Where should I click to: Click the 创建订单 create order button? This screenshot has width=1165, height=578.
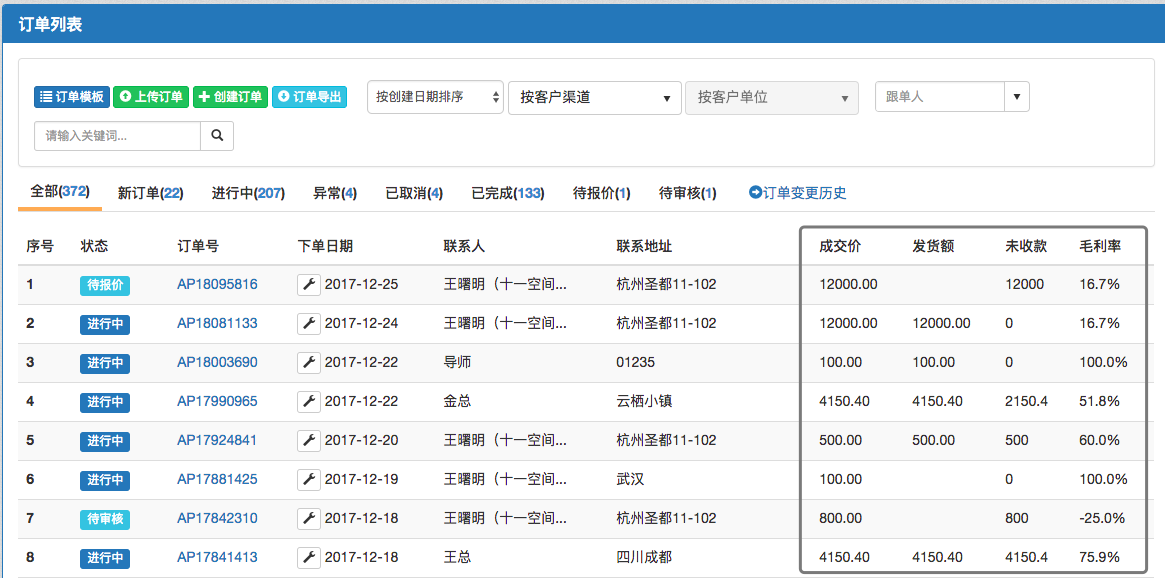click(x=230, y=97)
